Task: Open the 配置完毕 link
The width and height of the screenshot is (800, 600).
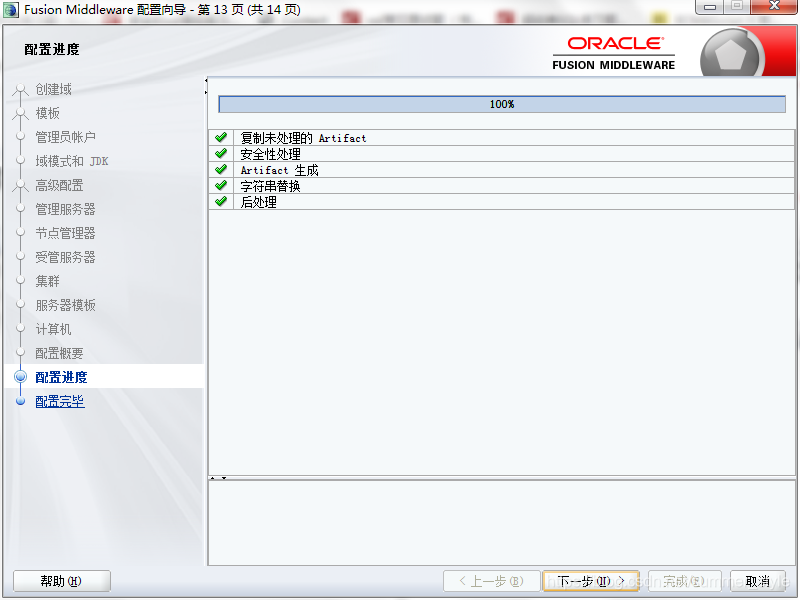Action: click(60, 402)
